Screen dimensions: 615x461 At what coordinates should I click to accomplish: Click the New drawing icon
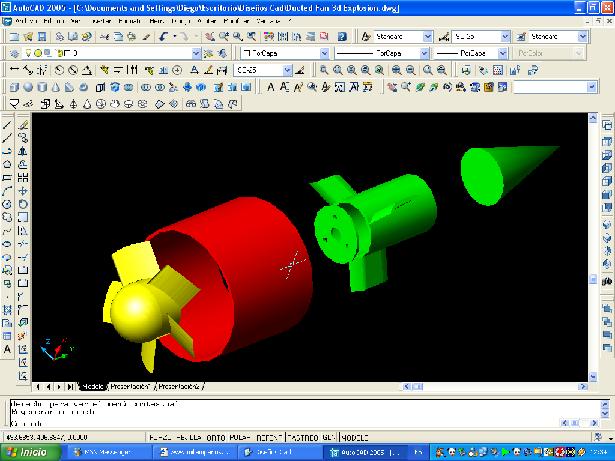point(13,36)
